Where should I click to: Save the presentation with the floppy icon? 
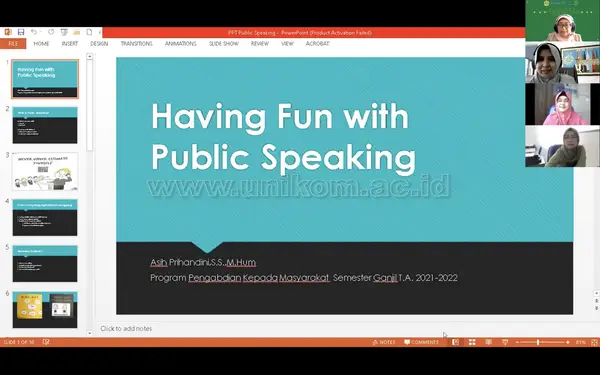tap(21, 32)
